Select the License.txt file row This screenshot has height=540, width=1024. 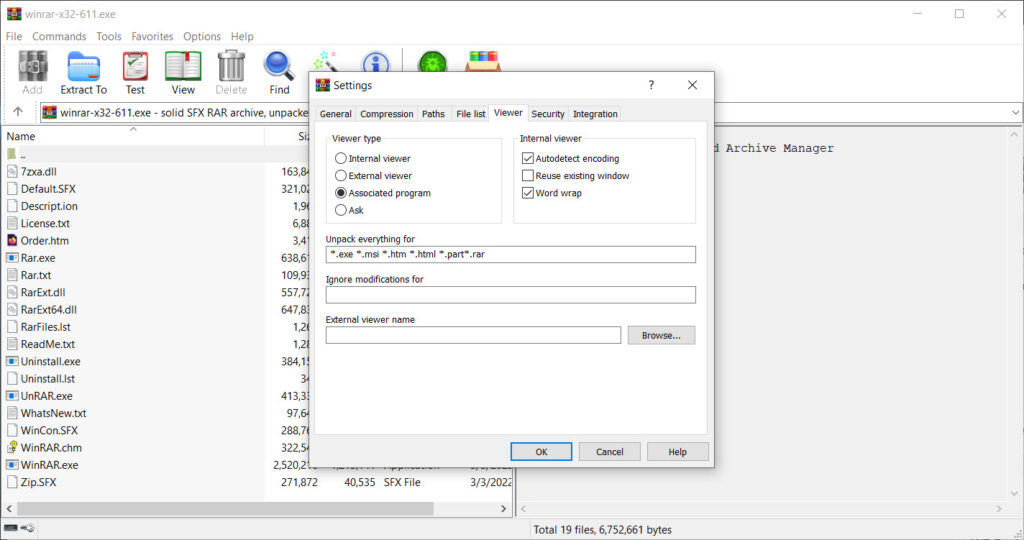157,223
